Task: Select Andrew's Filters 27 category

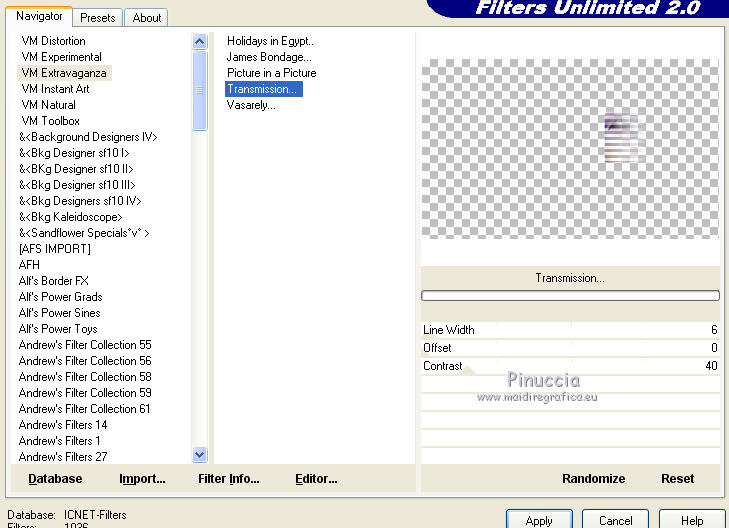Action: 63,457
